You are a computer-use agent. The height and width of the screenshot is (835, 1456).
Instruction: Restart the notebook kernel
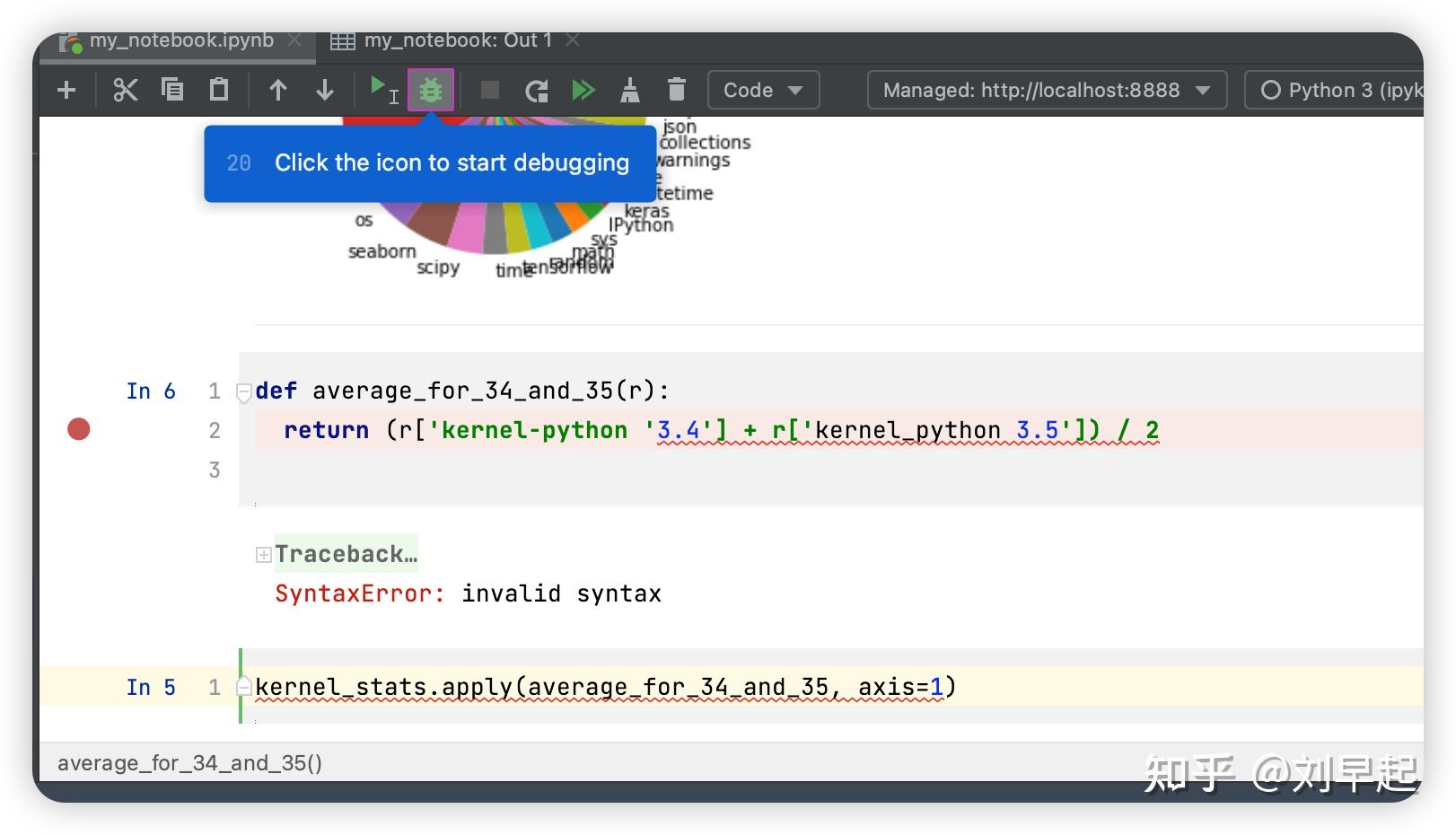click(537, 90)
